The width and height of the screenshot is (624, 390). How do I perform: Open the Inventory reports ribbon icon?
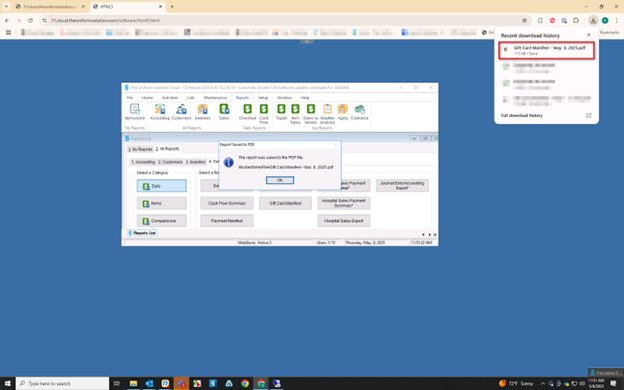click(x=203, y=112)
